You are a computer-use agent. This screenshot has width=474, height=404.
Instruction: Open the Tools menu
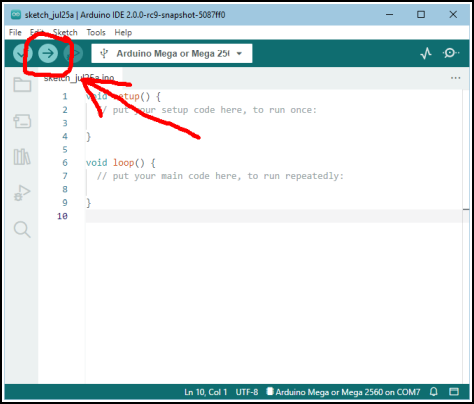click(96, 33)
